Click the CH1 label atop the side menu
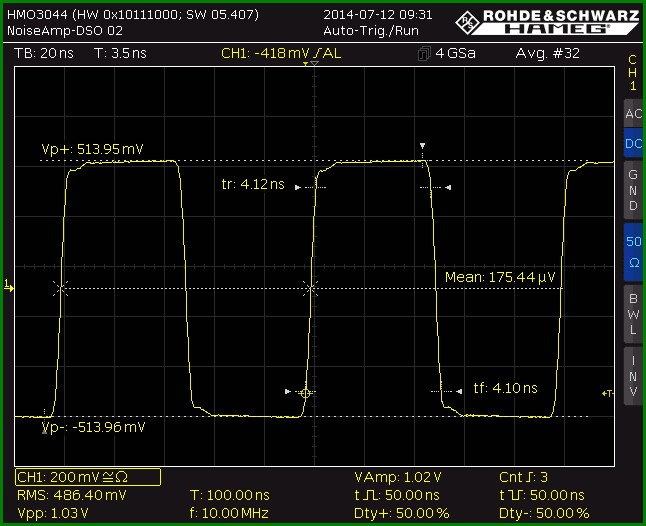The width and height of the screenshot is (646, 526). [x=633, y=73]
